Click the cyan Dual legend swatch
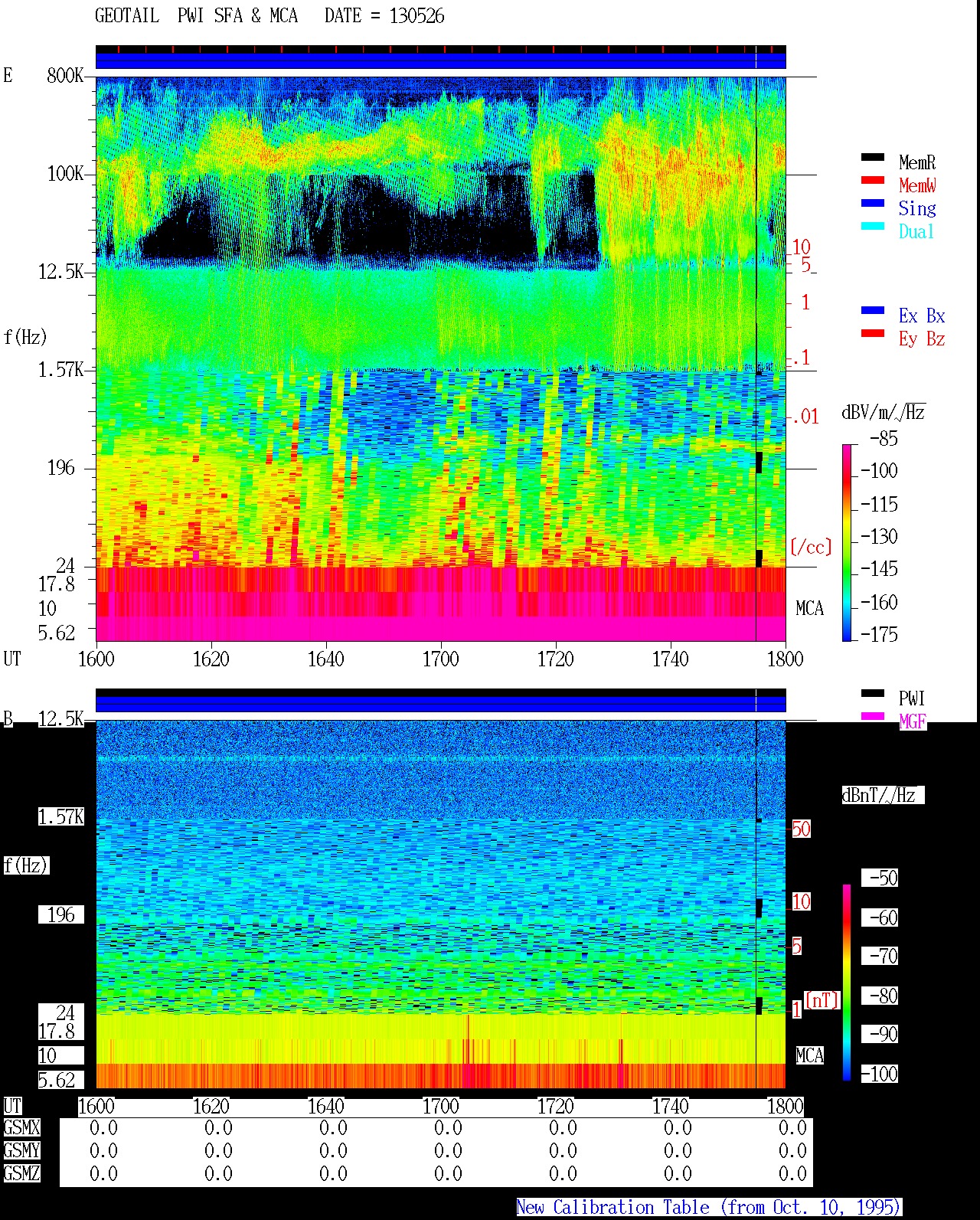This screenshot has width=980, height=1220. coord(873,227)
